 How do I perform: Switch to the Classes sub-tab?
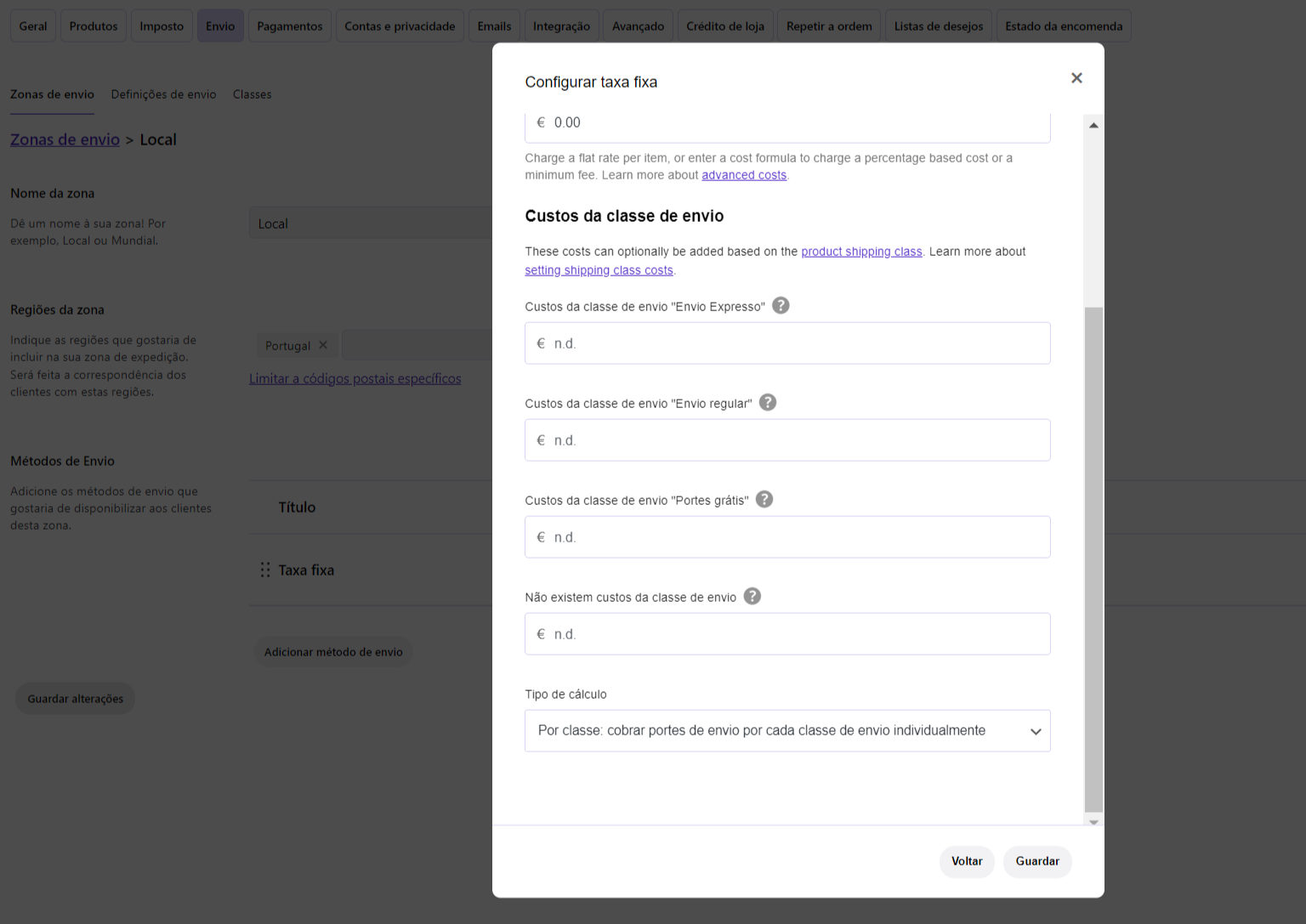[x=253, y=94]
